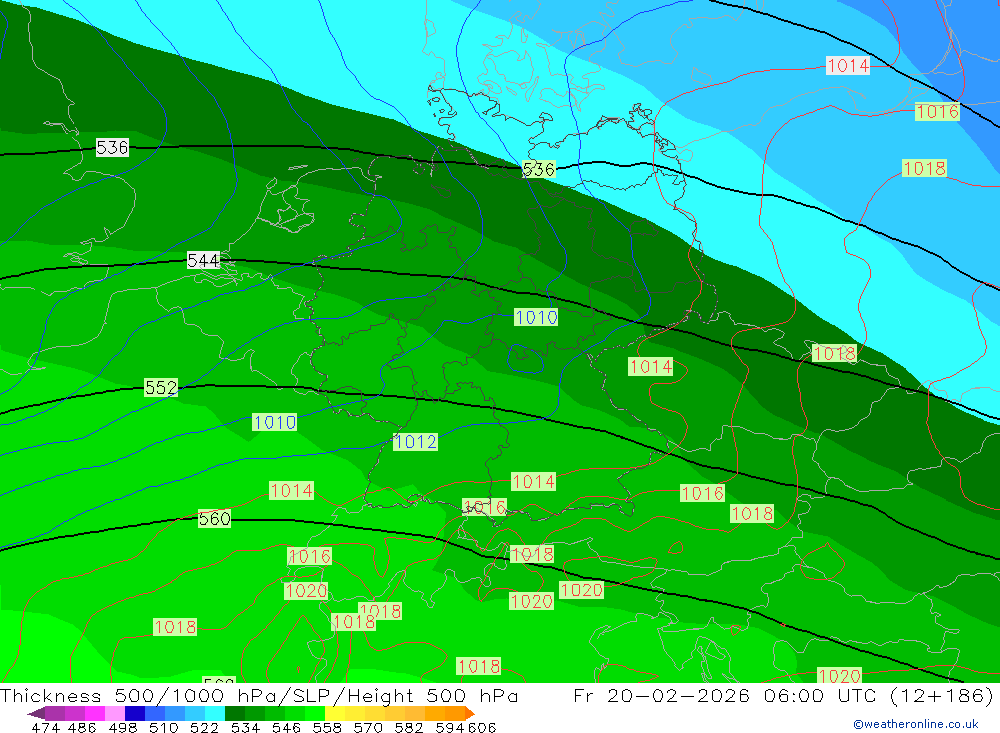Click the 1020 label at bottom right edge

coord(839,676)
